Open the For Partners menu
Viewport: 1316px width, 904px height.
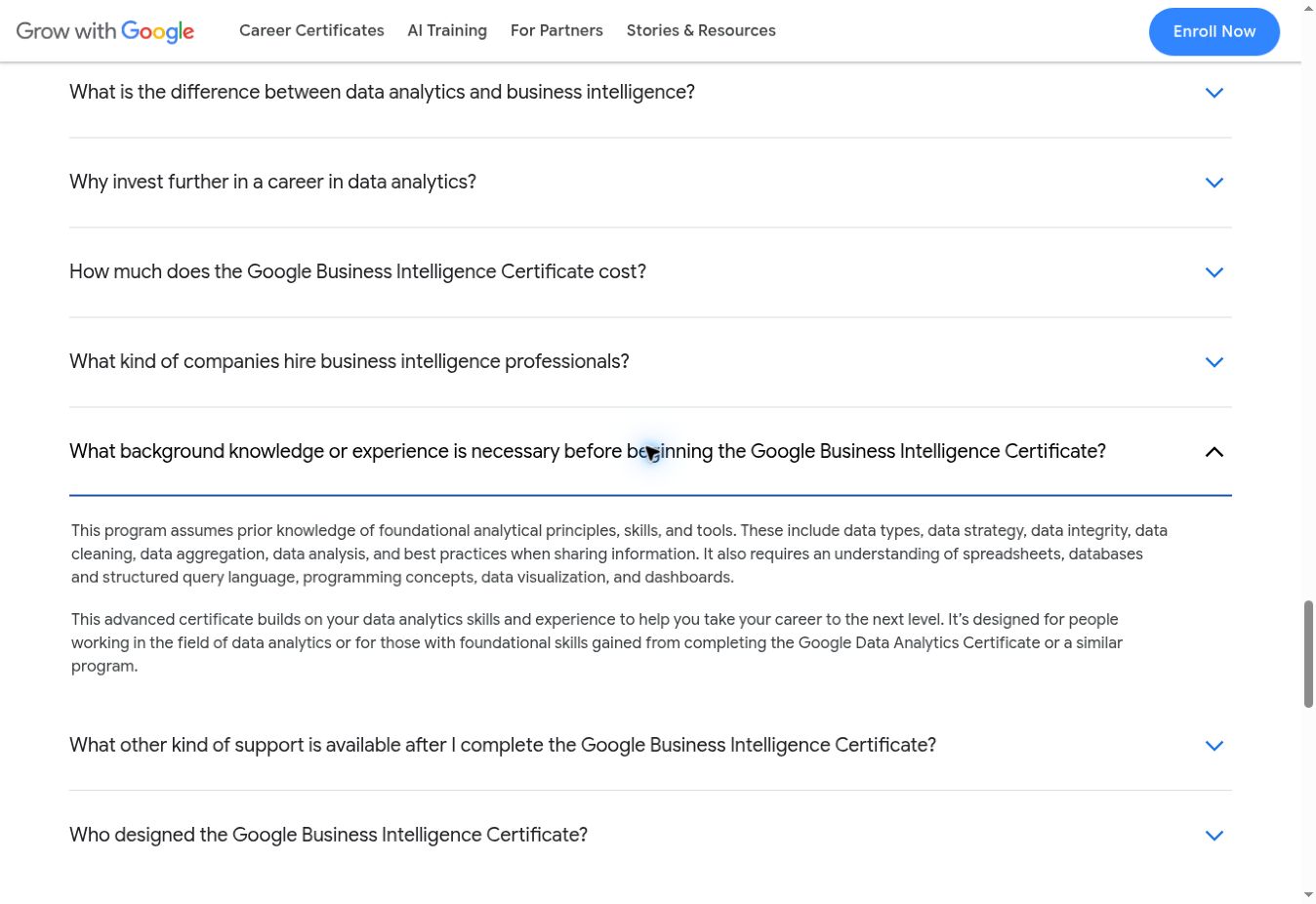[x=556, y=31]
